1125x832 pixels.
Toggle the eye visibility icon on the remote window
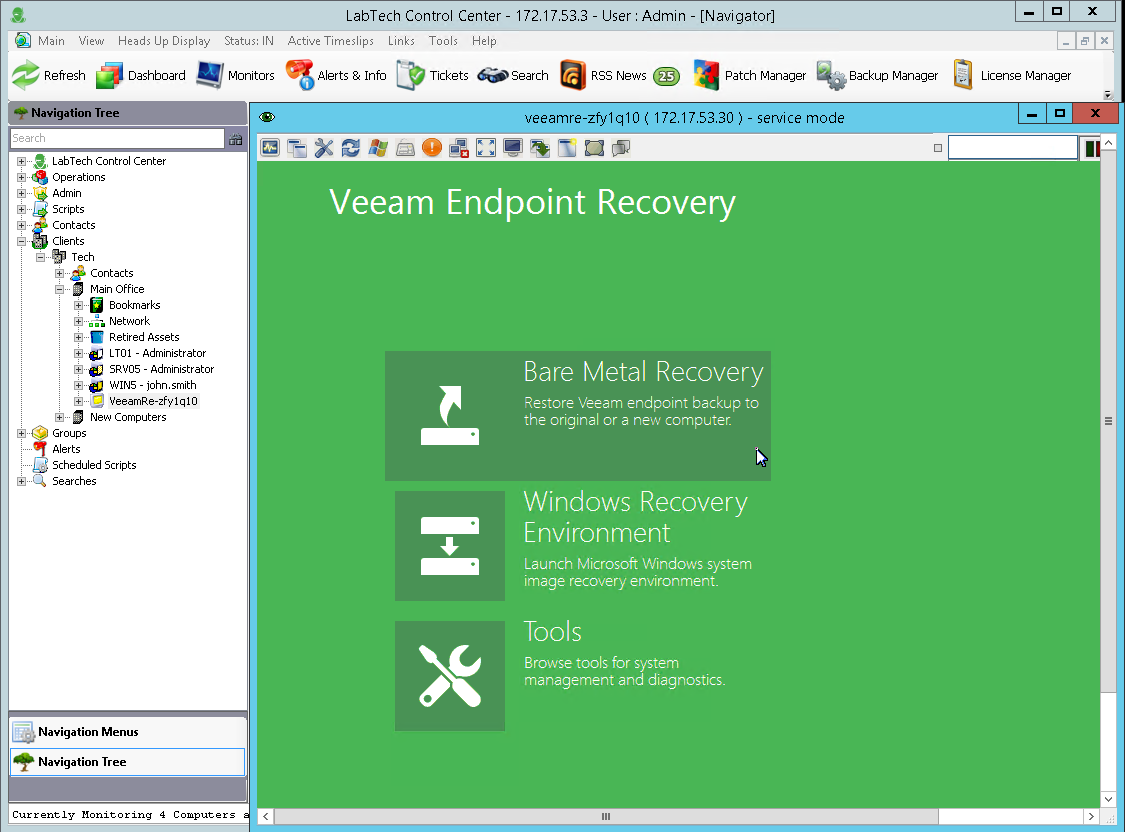[267, 116]
